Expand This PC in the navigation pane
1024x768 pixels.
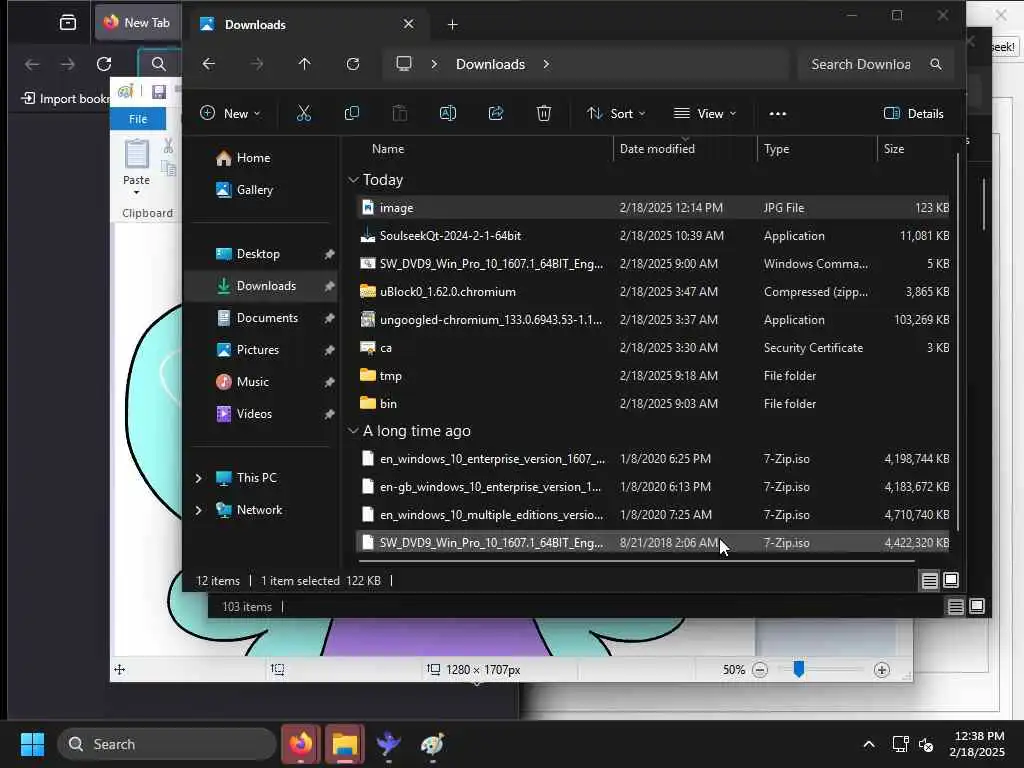click(x=199, y=478)
